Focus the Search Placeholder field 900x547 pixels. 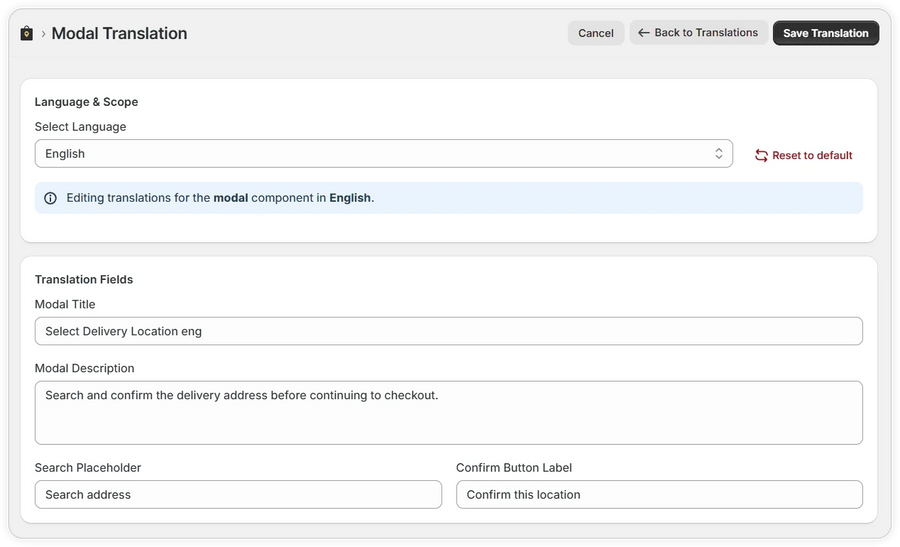tap(238, 494)
